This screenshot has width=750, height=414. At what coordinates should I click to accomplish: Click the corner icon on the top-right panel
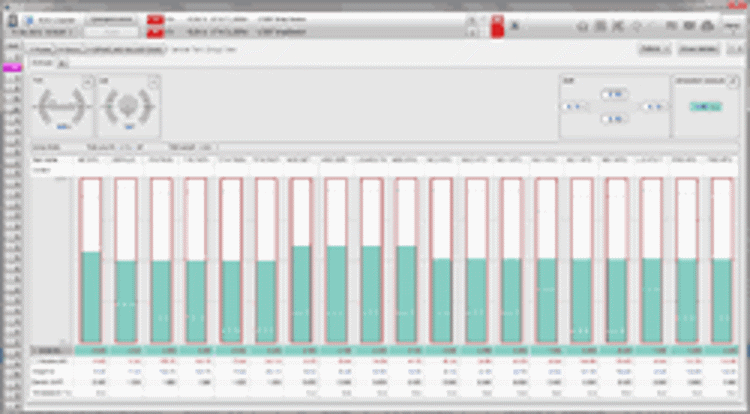point(733,80)
